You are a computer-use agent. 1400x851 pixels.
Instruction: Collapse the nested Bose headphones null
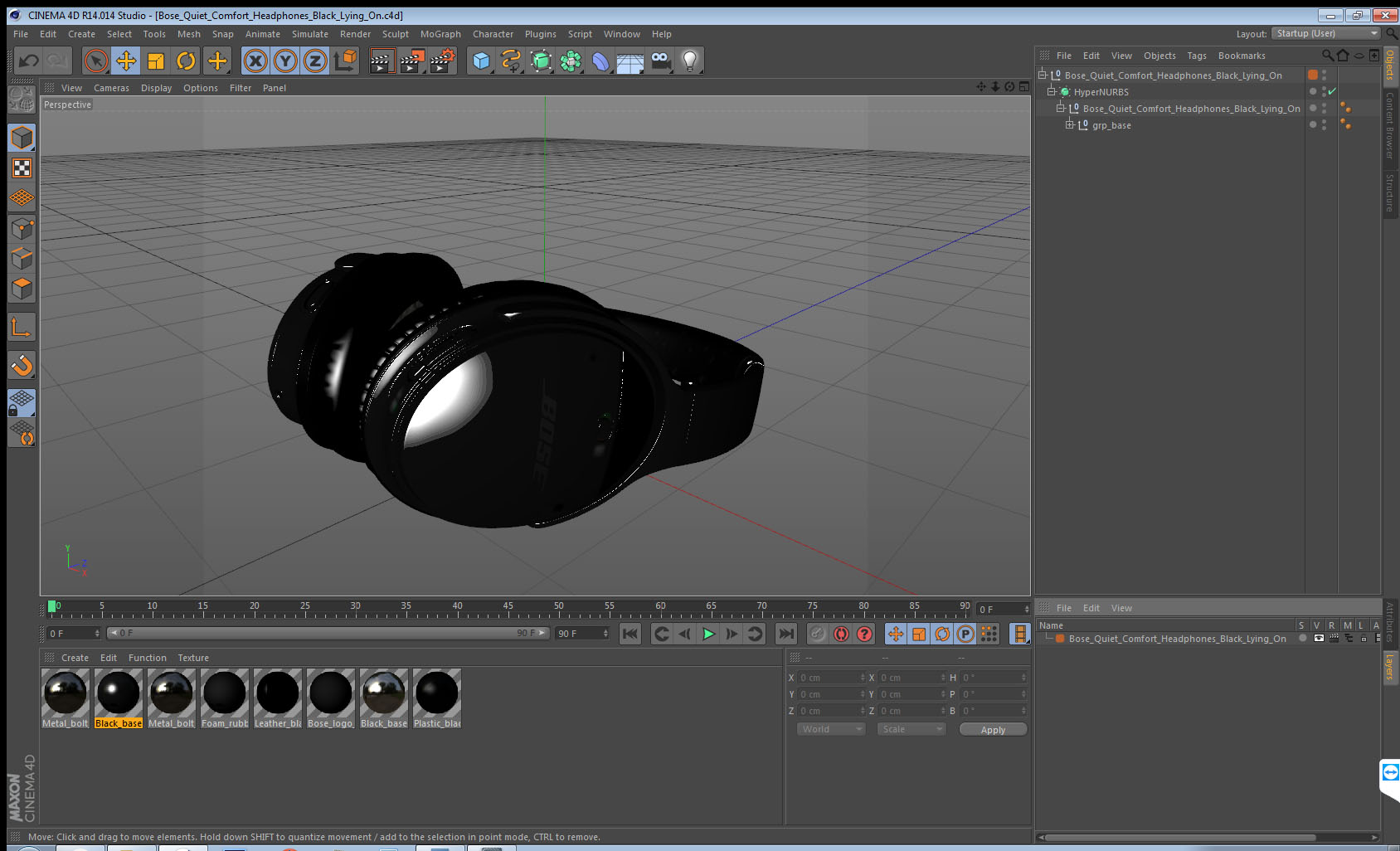[1061, 108]
